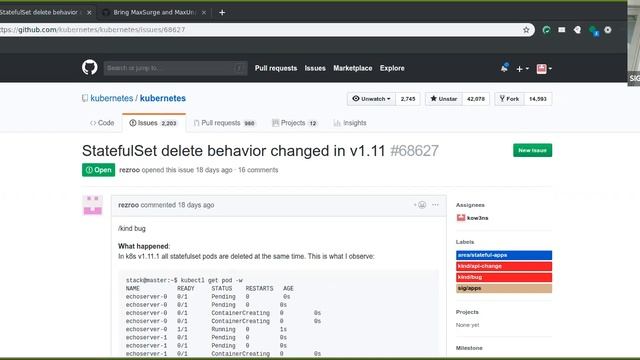The image size is (640, 360).
Task: Switch to Bring MaxSurge browser tab
Action: tap(154, 12)
